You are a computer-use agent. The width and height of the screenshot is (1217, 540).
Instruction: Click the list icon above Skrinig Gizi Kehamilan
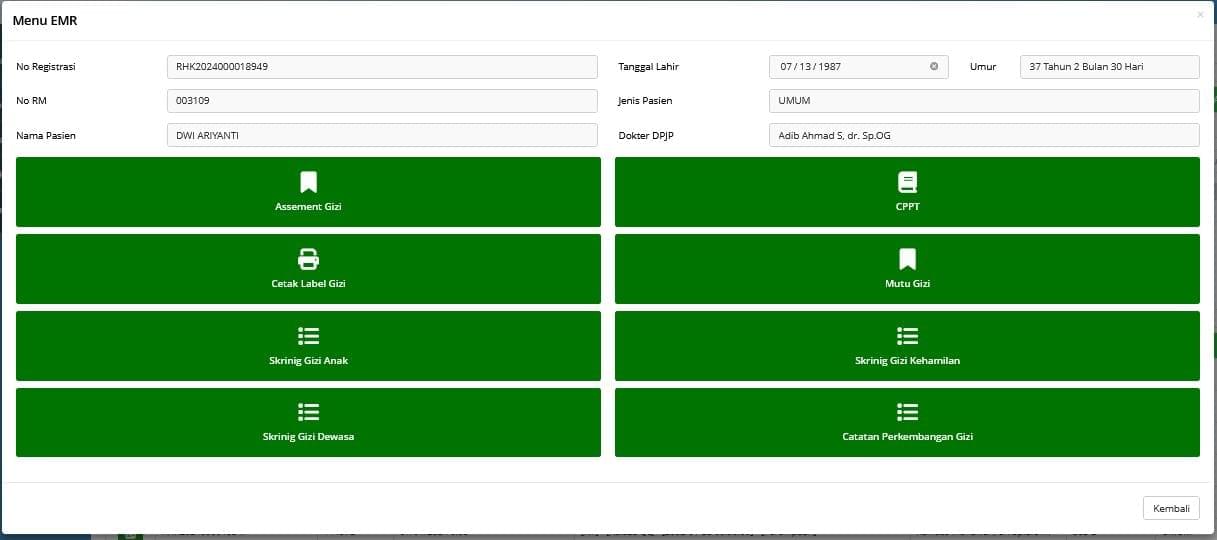[x=907, y=336]
